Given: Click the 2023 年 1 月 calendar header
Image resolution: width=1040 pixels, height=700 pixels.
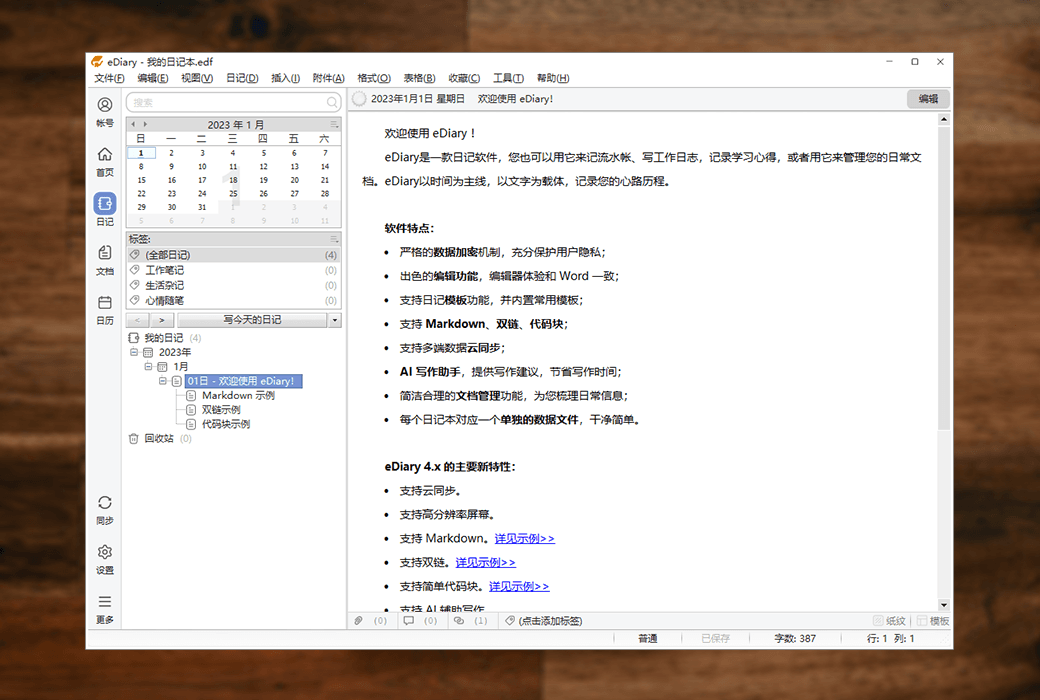Looking at the screenshot, I should [236, 125].
